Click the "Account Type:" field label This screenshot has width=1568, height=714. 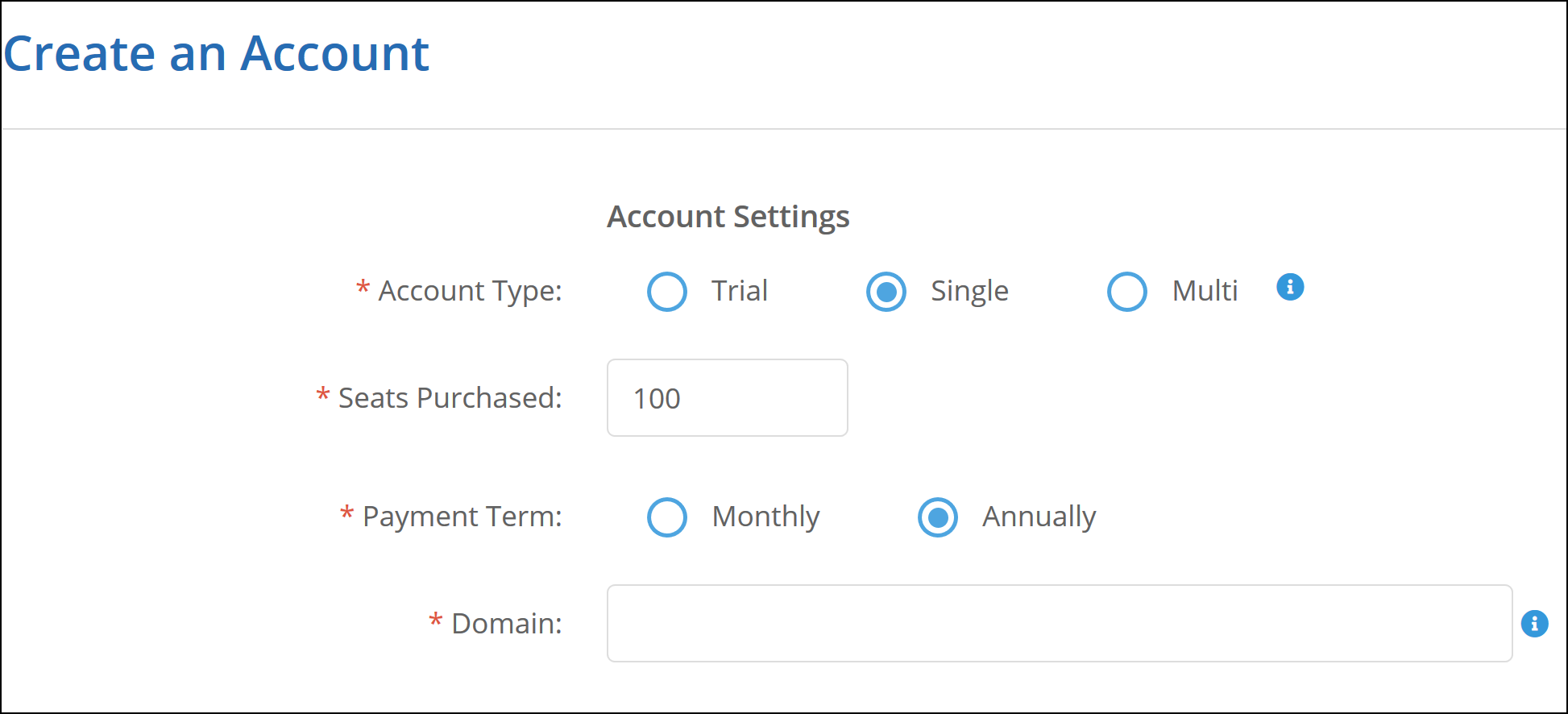pos(470,291)
